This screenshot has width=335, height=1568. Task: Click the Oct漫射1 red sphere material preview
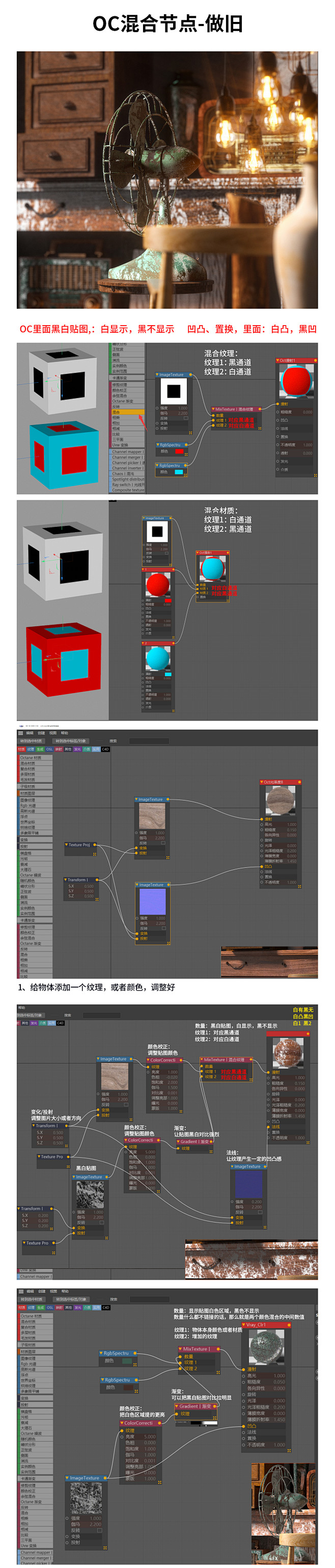[x=297, y=382]
